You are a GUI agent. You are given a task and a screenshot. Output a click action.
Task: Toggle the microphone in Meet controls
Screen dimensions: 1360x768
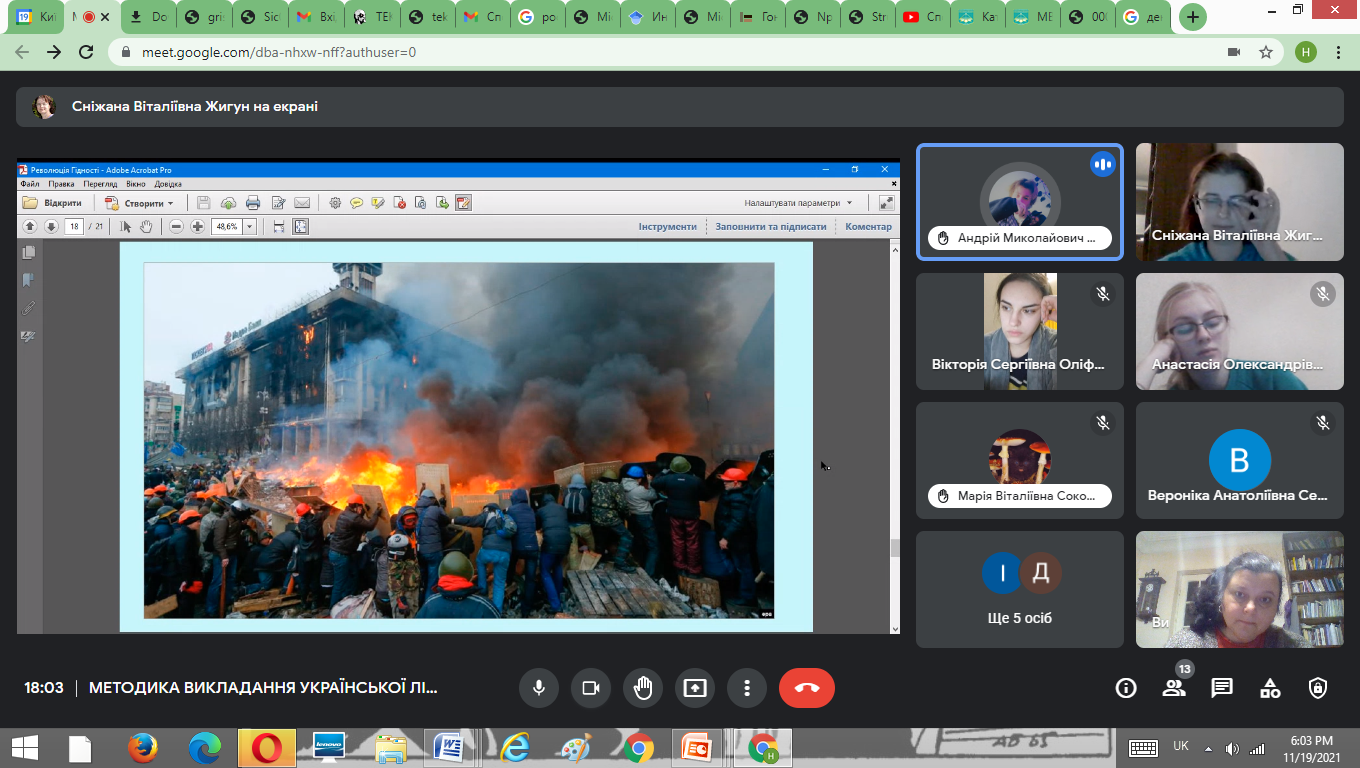[x=539, y=688]
